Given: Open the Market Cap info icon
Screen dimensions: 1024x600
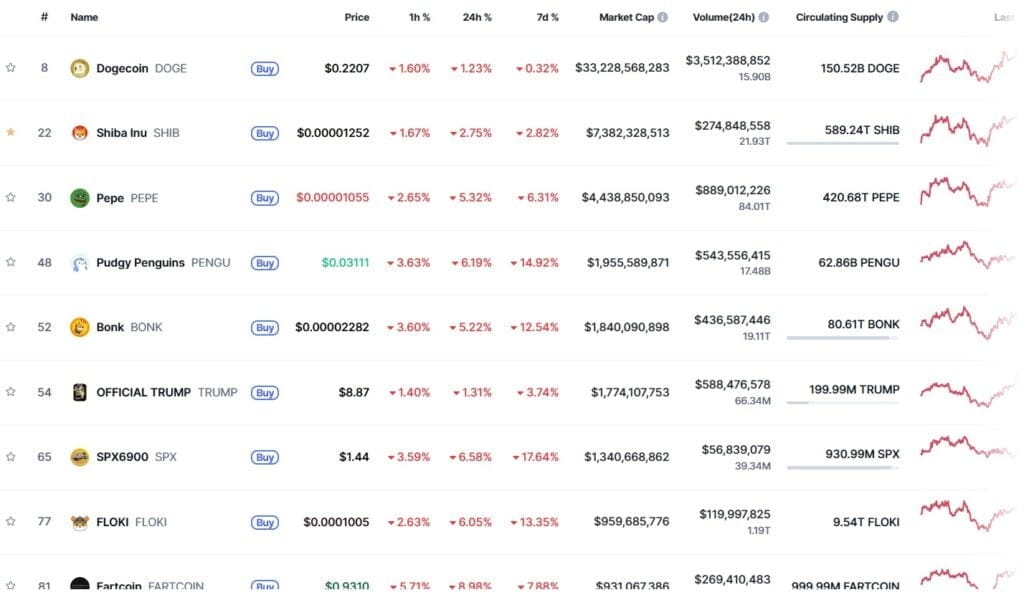Looking at the screenshot, I should tap(663, 17).
